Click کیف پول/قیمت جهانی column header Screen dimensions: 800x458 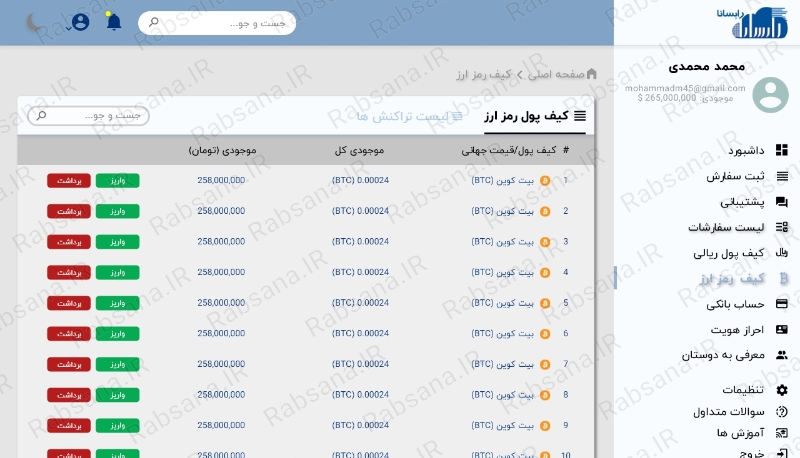point(509,150)
